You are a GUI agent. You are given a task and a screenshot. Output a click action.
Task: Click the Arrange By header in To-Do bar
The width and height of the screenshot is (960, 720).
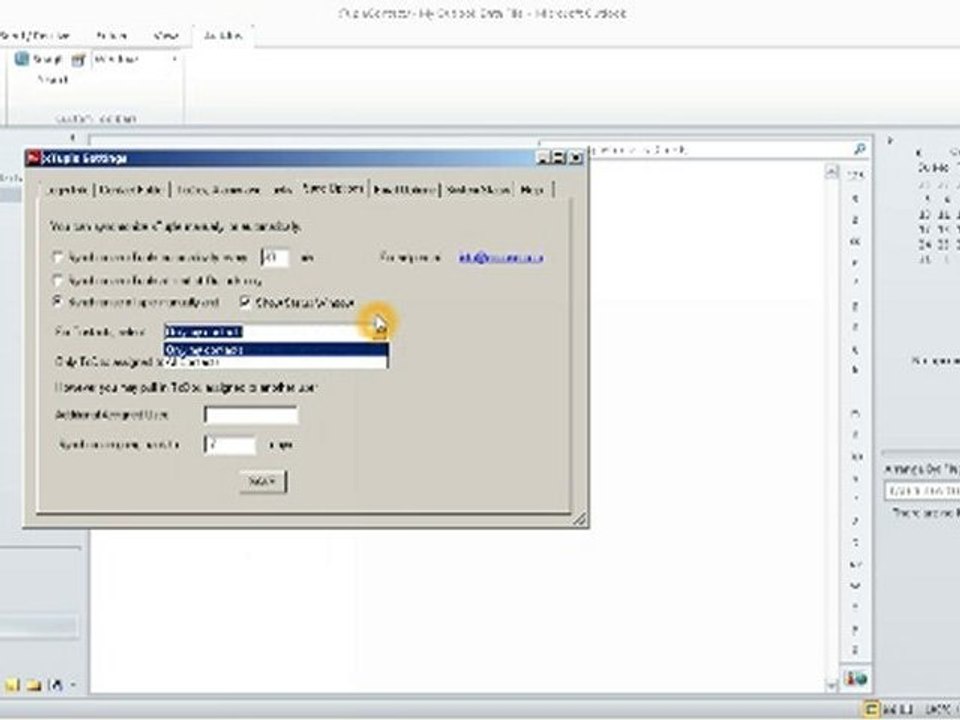pos(921,469)
